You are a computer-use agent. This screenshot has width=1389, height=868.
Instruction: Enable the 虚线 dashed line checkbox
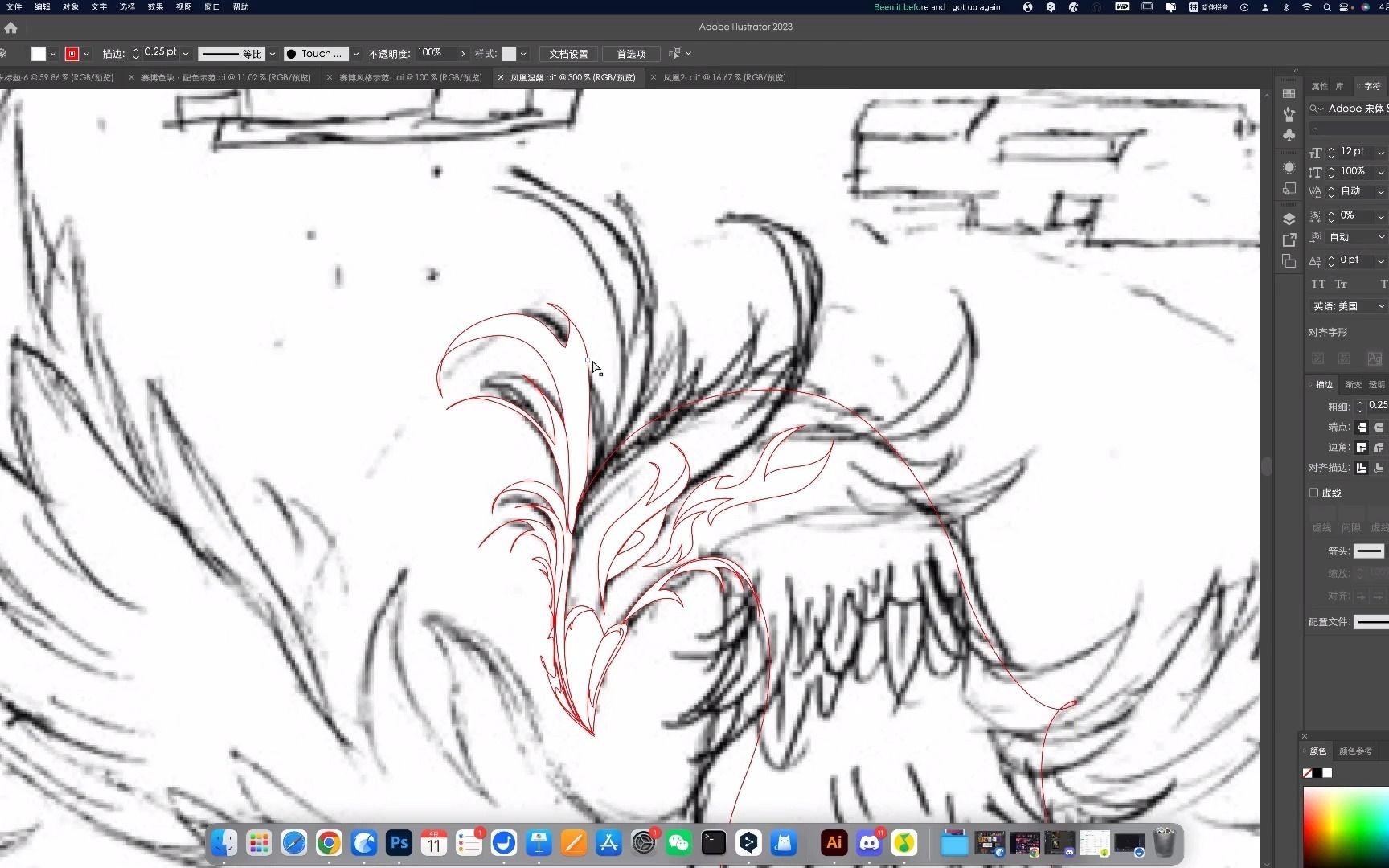pyautogui.click(x=1314, y=493)
